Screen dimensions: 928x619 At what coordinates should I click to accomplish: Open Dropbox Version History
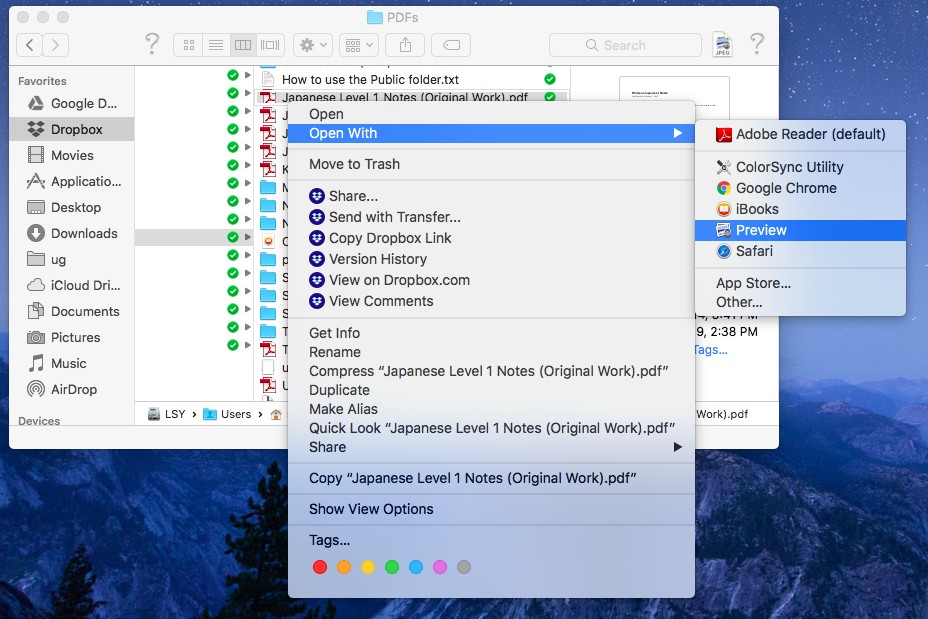tap(377, 259)
